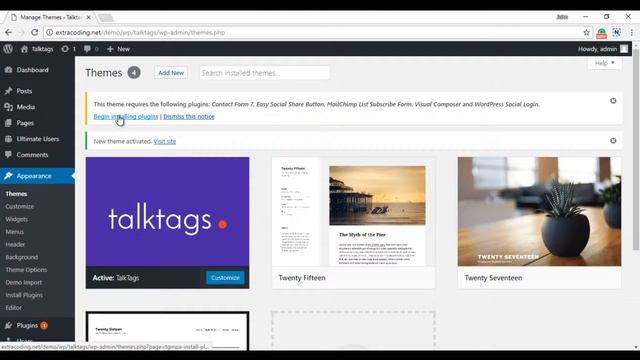The height and width of the screenshot is (360, 640).
Task: Select Appearance menu in the sidebar
Action: click(x=37, y=176)
